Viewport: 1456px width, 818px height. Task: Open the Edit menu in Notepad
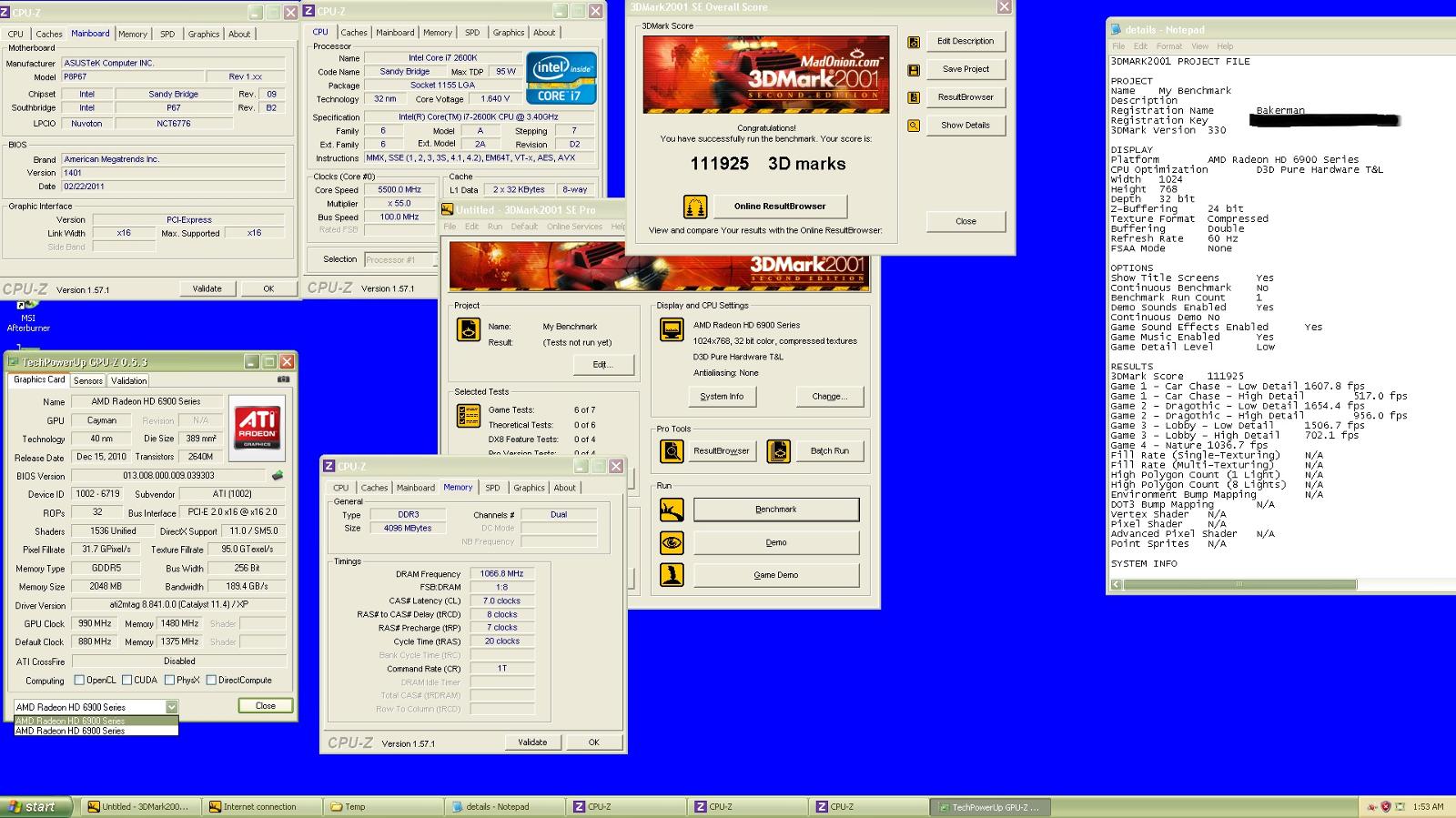coord(1140,46)
